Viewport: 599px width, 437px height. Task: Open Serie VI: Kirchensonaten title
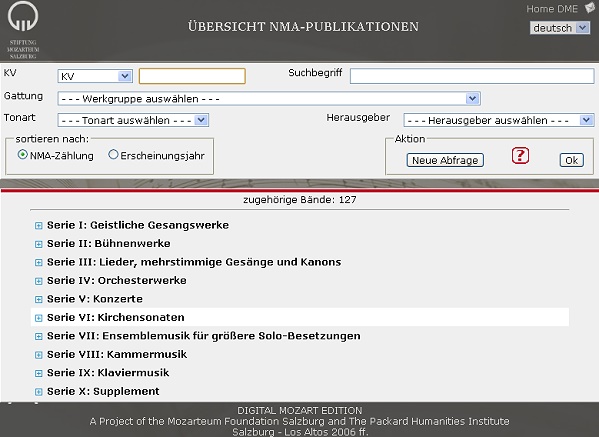pyautogui.click(x=116, y=317)
